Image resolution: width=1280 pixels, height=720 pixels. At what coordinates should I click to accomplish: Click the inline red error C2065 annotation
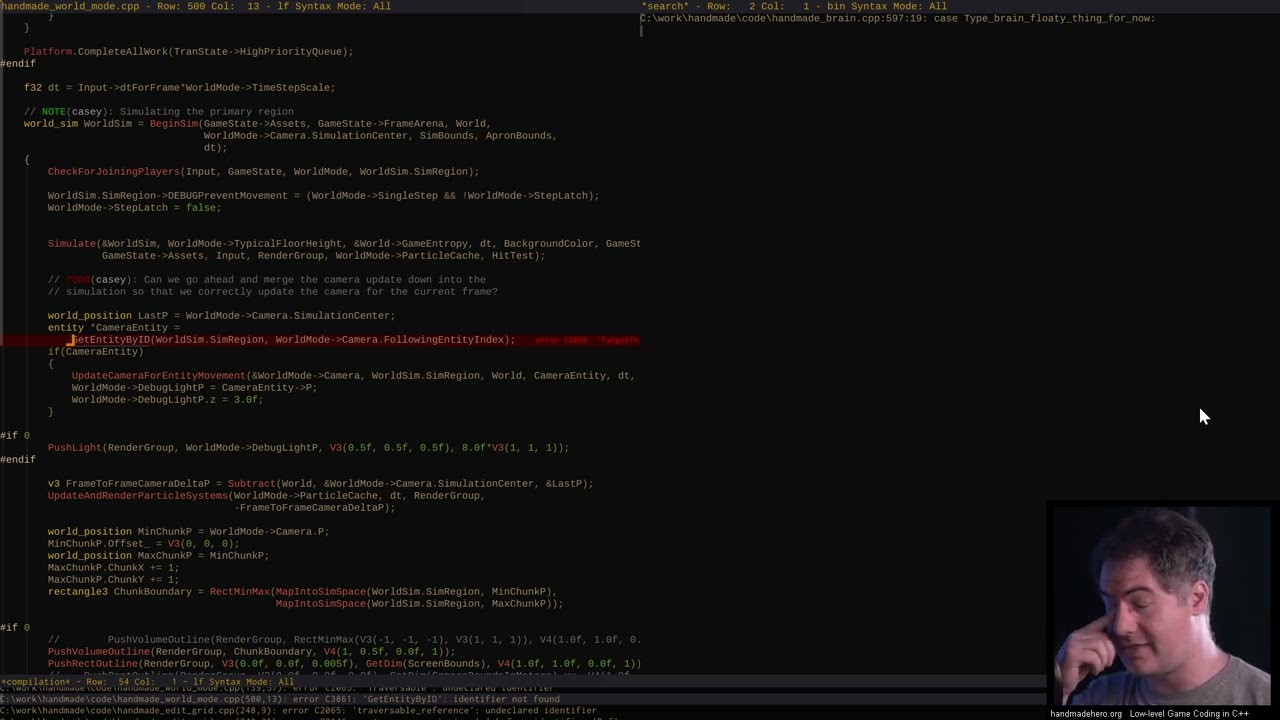pyautogui.click(x=587, y=340)
